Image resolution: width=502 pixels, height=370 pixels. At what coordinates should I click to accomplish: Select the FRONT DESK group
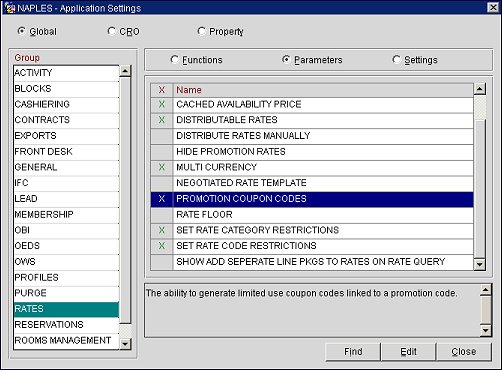(x=66, y=152)
